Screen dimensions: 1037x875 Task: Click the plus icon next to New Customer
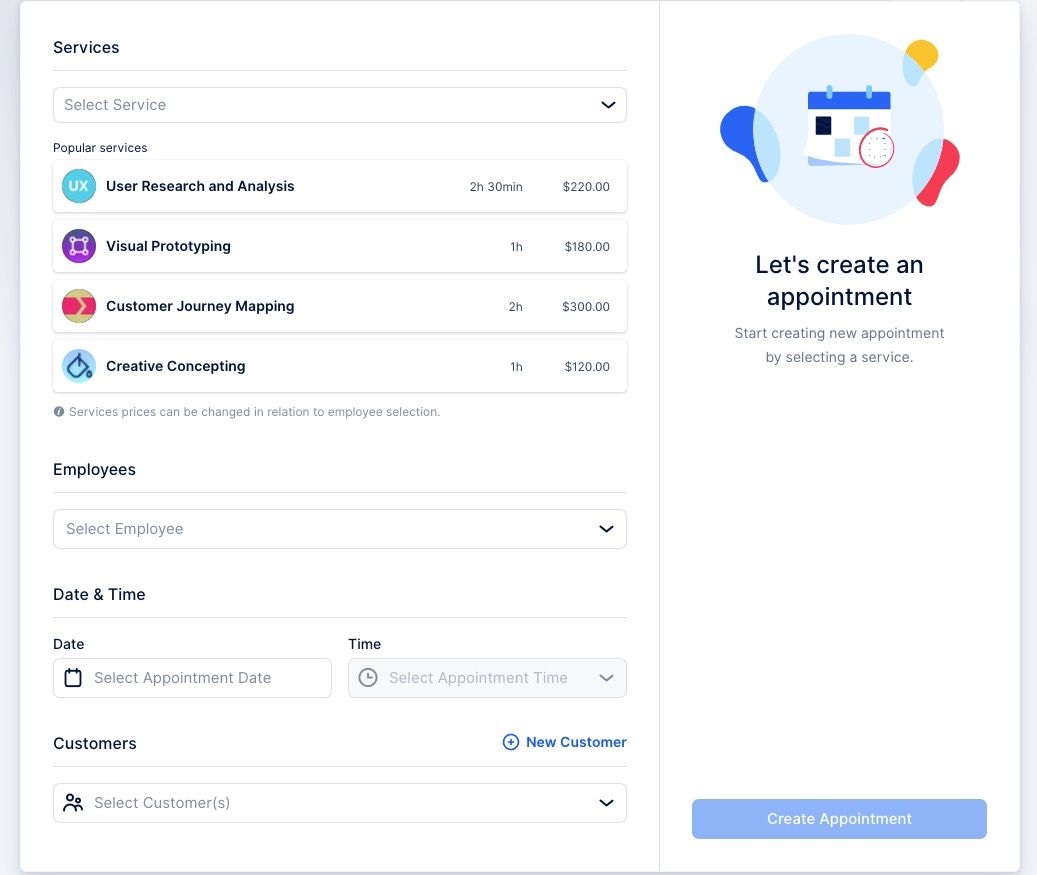(x=510, y=742)
